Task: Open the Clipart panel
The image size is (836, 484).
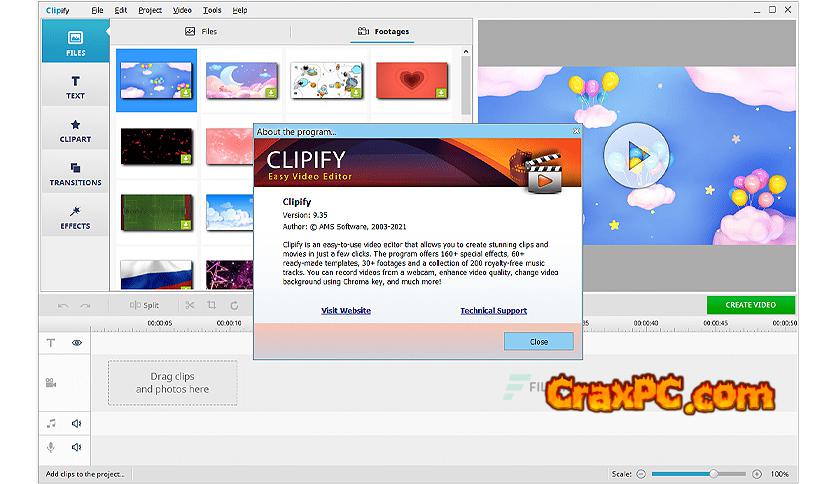Action: (x=75, y=131)
